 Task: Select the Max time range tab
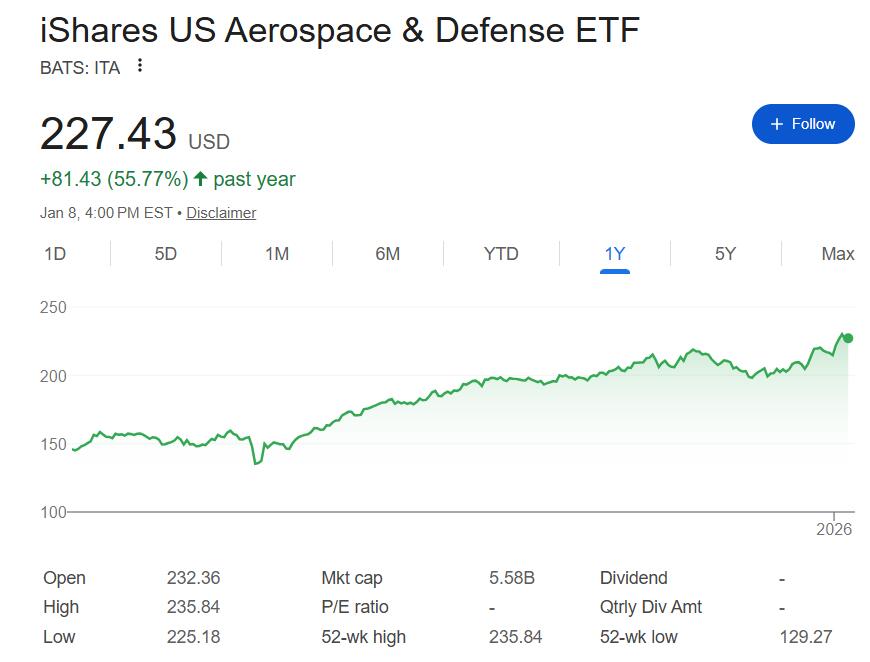point(837,254)
